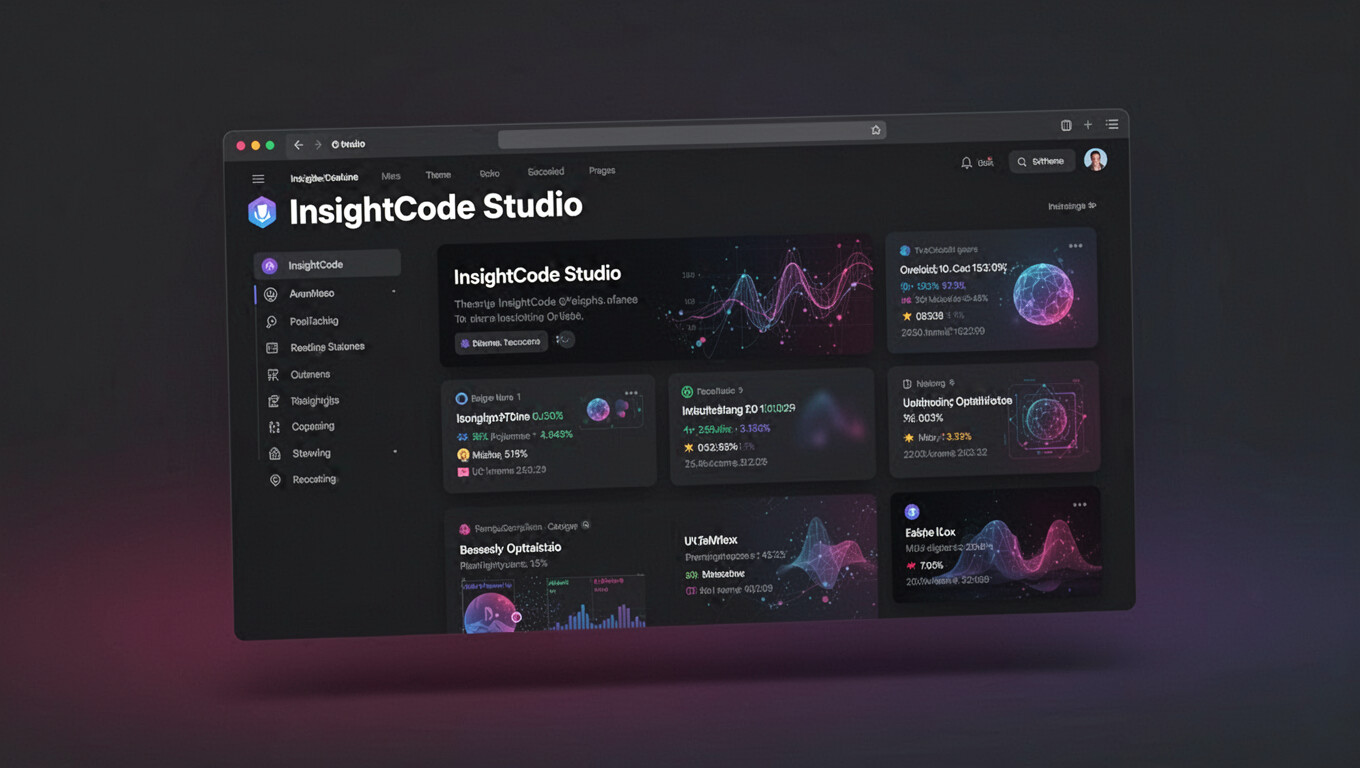Switch to the Theme tab in top navigation
Screen dimensions: 1360x768
click(438, 175)
